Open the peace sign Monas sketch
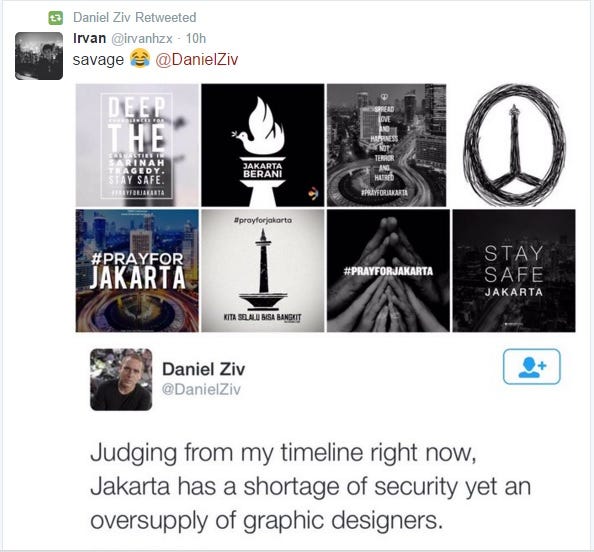Screen dimensions: 594x552 [514, 145]
